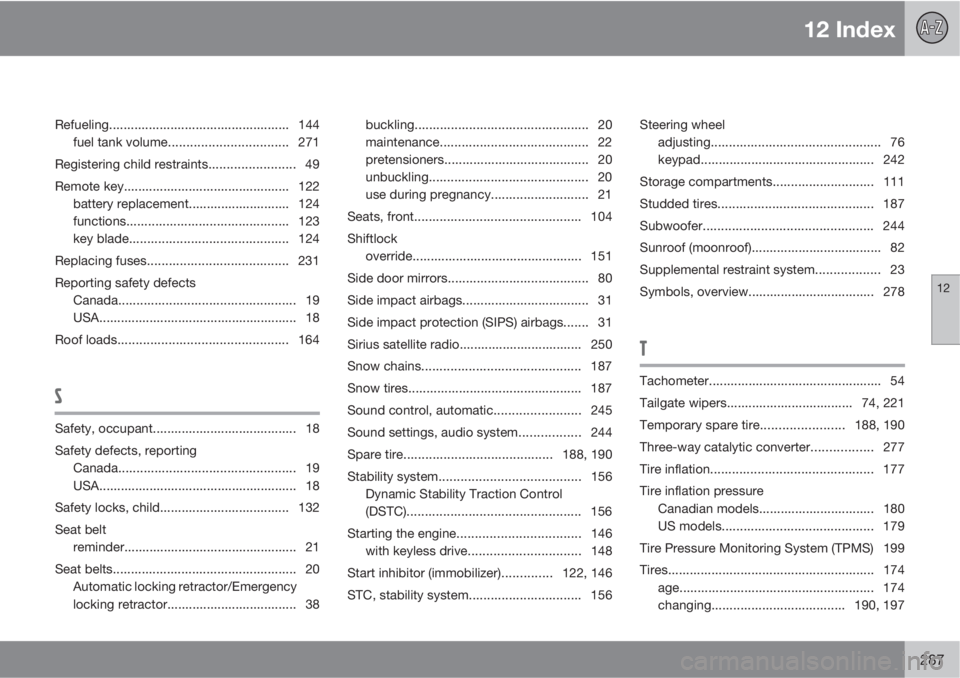Select the 'Studded tires' entry
The height and width of the screenshot is (678, 960).
pyautogui.click(x=772, y=204)
